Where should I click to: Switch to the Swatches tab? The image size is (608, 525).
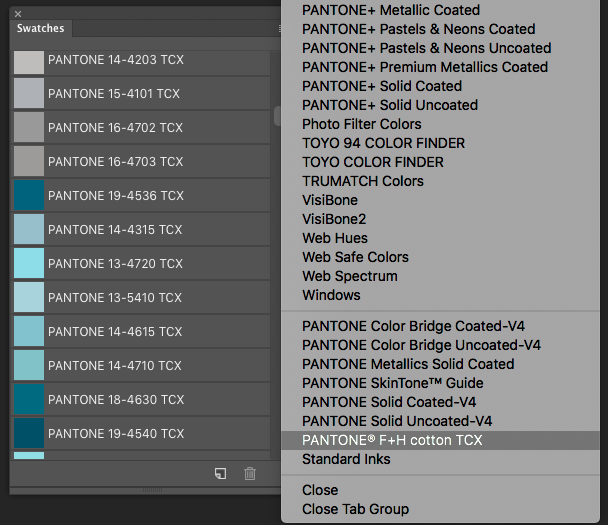click(x=41, y=29)
